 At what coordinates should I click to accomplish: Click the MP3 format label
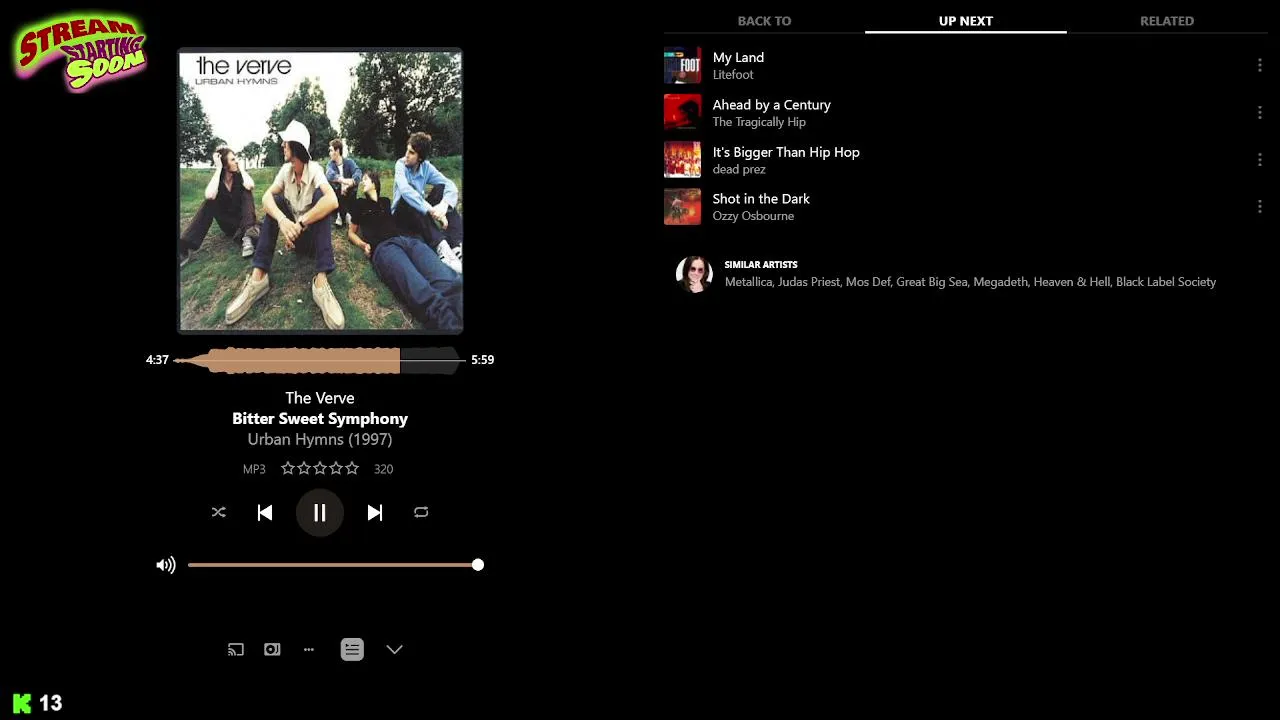point(254,469)
